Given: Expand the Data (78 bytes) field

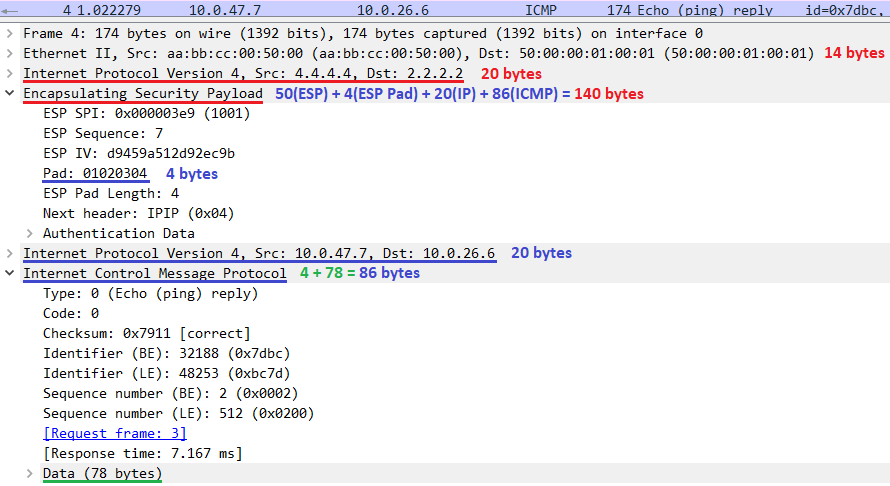Looking at the screenshot, I should tap(30, 473).
